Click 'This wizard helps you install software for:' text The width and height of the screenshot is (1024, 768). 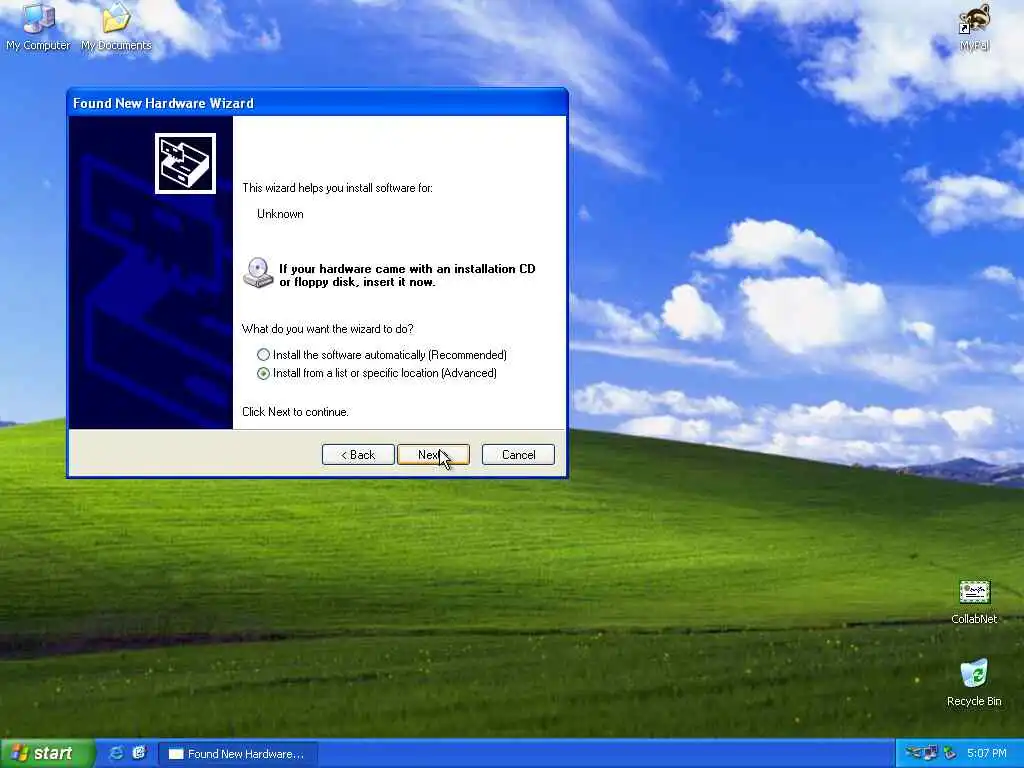pyautogui.click(x=338, y=188)
